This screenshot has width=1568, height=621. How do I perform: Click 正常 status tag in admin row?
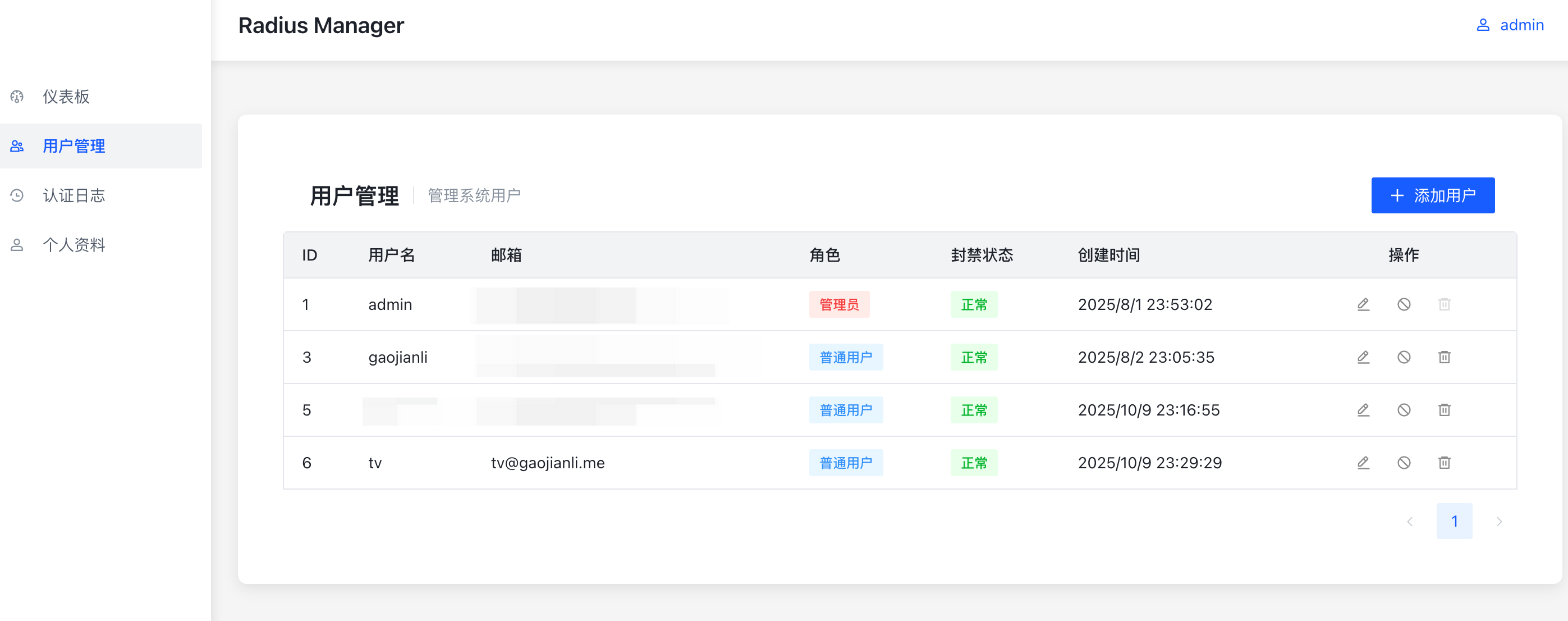pos(974,304)
